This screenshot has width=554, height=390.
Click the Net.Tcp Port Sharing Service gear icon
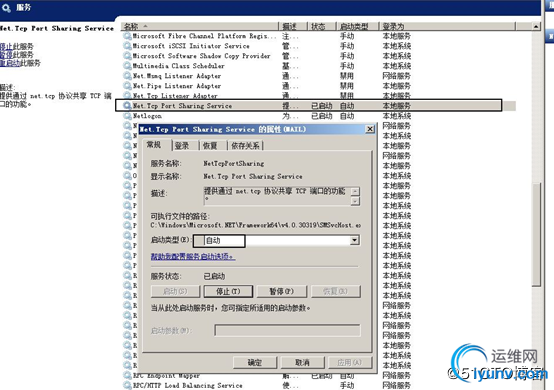pyautogui.click(x=127, y=106)
